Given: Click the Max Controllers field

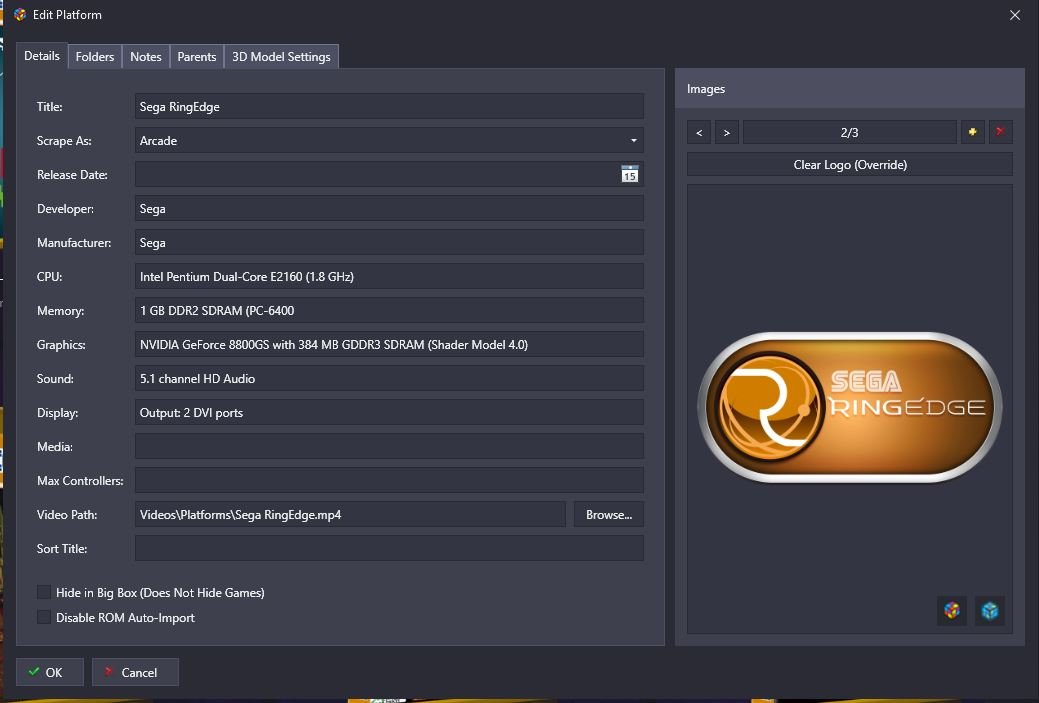Looking at the screenshot, I should pyautogui.click(x=389, y=480).
